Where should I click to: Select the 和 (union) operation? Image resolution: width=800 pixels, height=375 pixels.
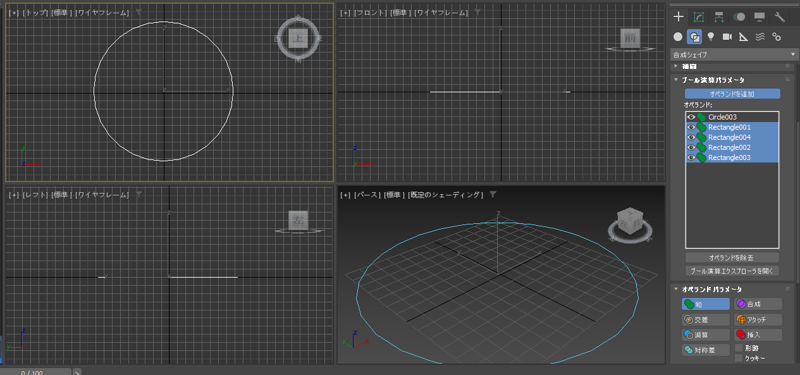(706, 304)
